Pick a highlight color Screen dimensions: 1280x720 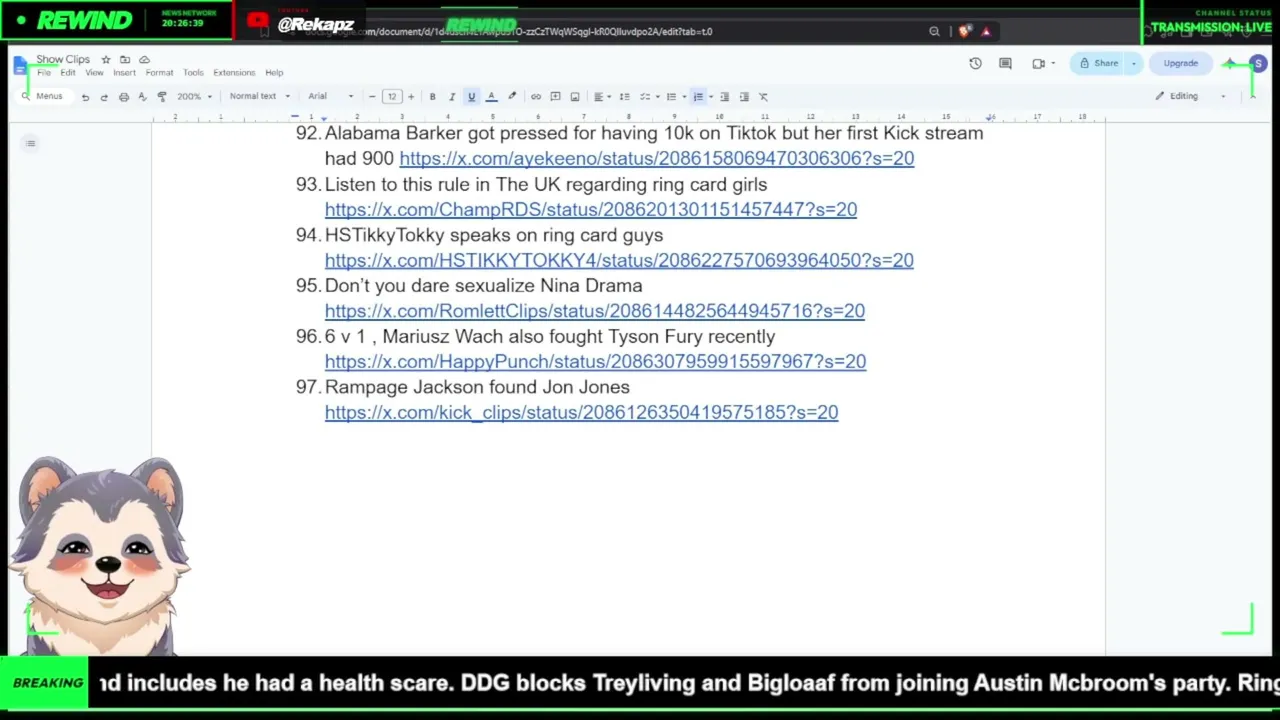tap(512, 97)
